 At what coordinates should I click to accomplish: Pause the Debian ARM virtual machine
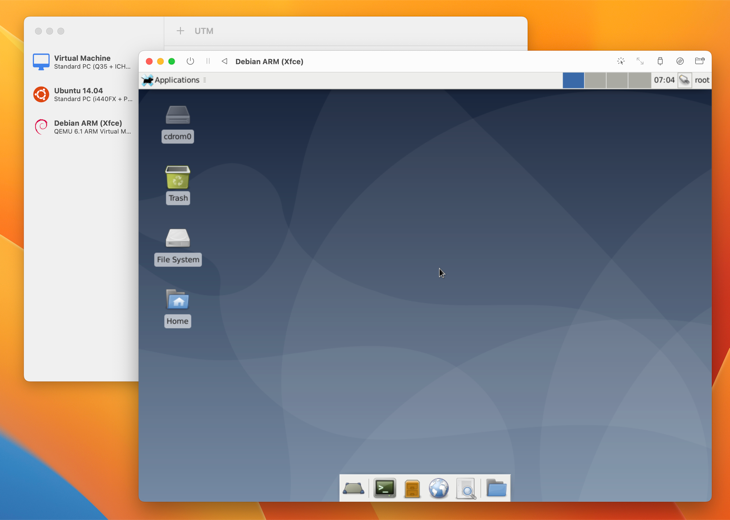click(208, 61)
